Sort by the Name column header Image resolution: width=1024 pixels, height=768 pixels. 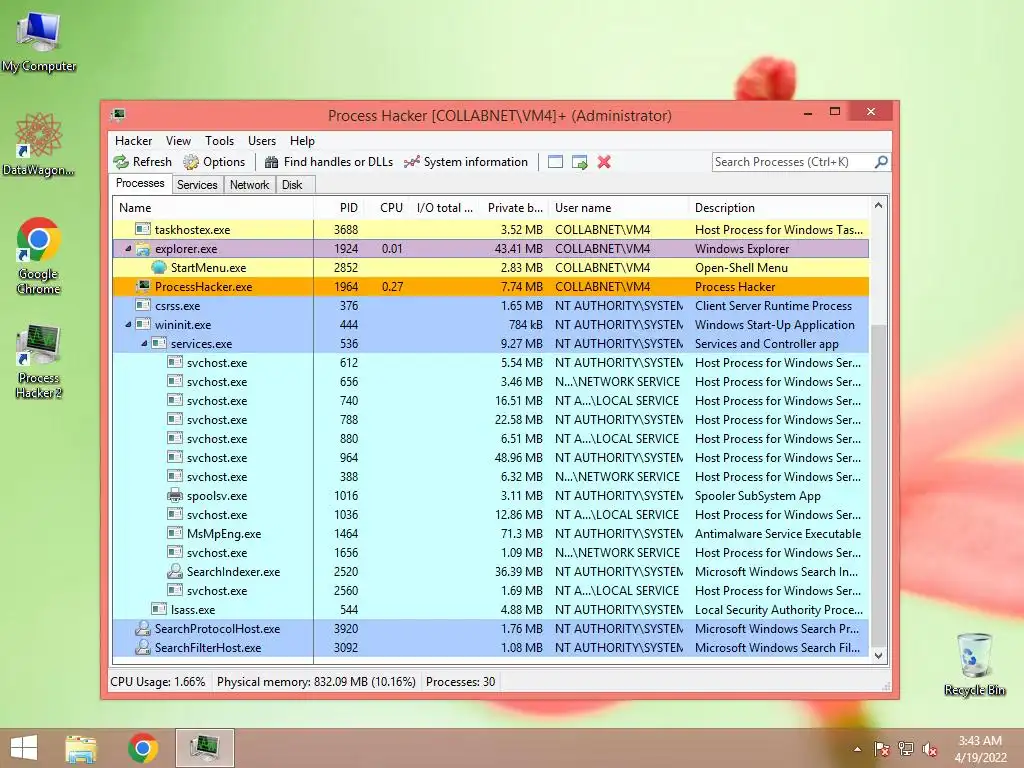(x=213, y=208)
